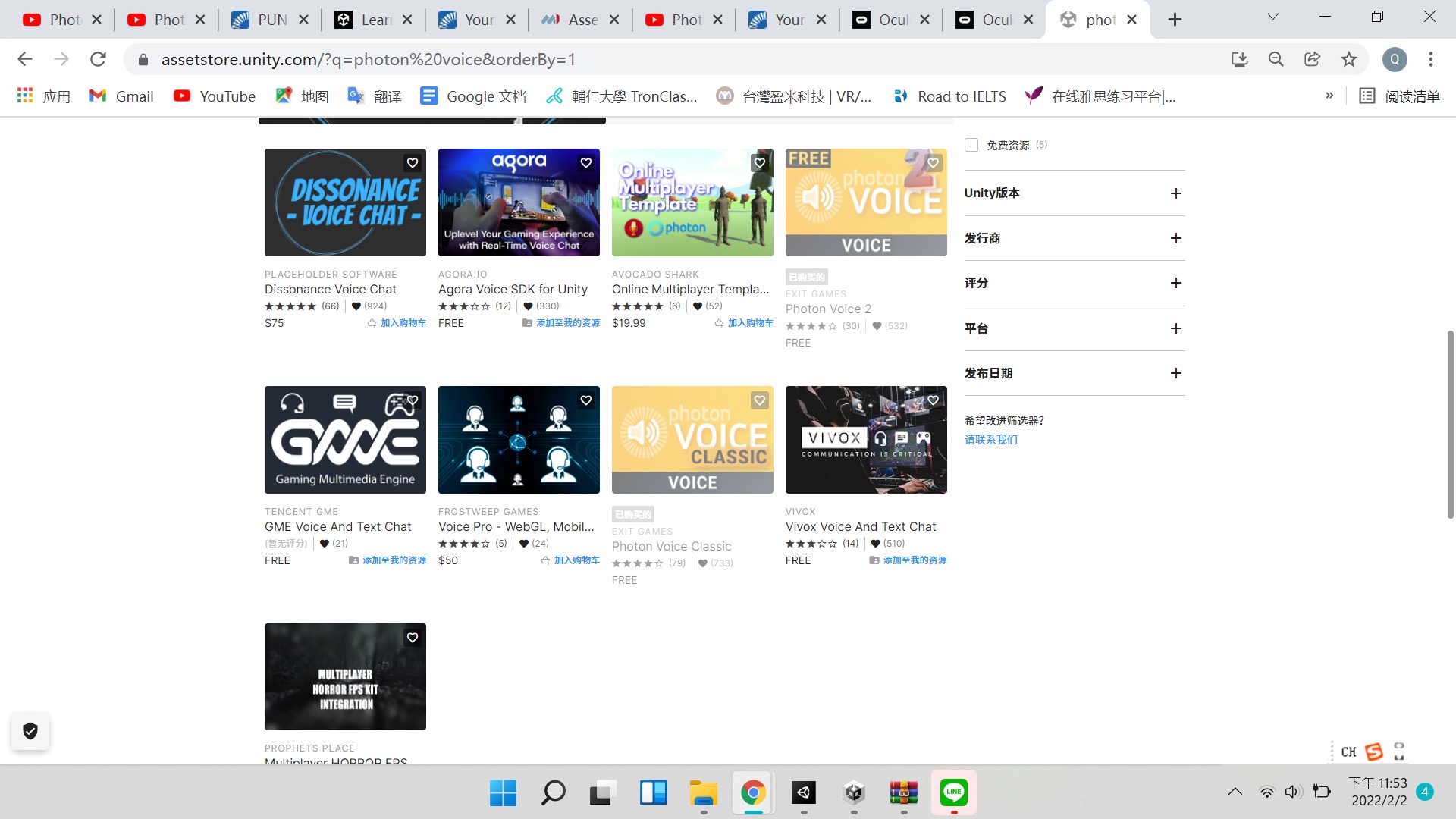The image size is (1456, 819).
Task: Go back to previous page
Action: [x=25, y=59]
